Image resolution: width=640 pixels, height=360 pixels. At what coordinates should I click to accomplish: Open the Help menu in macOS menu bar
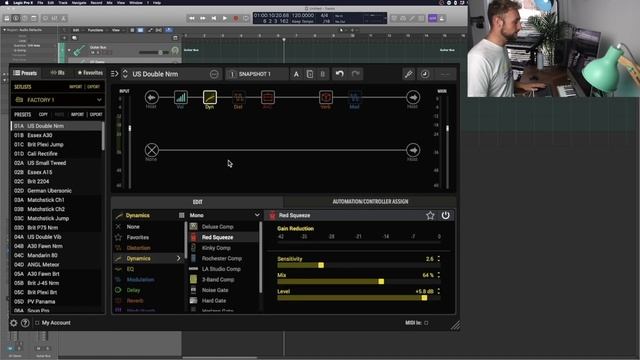[157, 2]
